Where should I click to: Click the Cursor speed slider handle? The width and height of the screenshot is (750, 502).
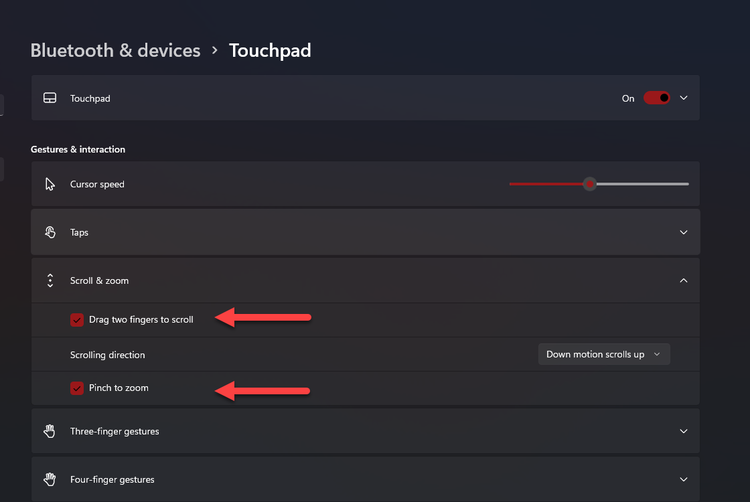590,184
